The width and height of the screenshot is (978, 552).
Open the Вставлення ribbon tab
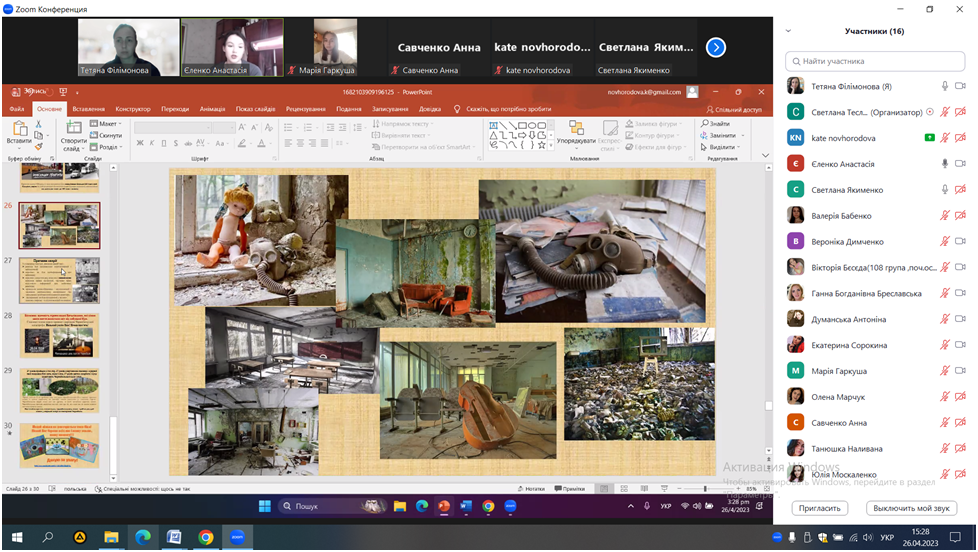pos(88,109)
